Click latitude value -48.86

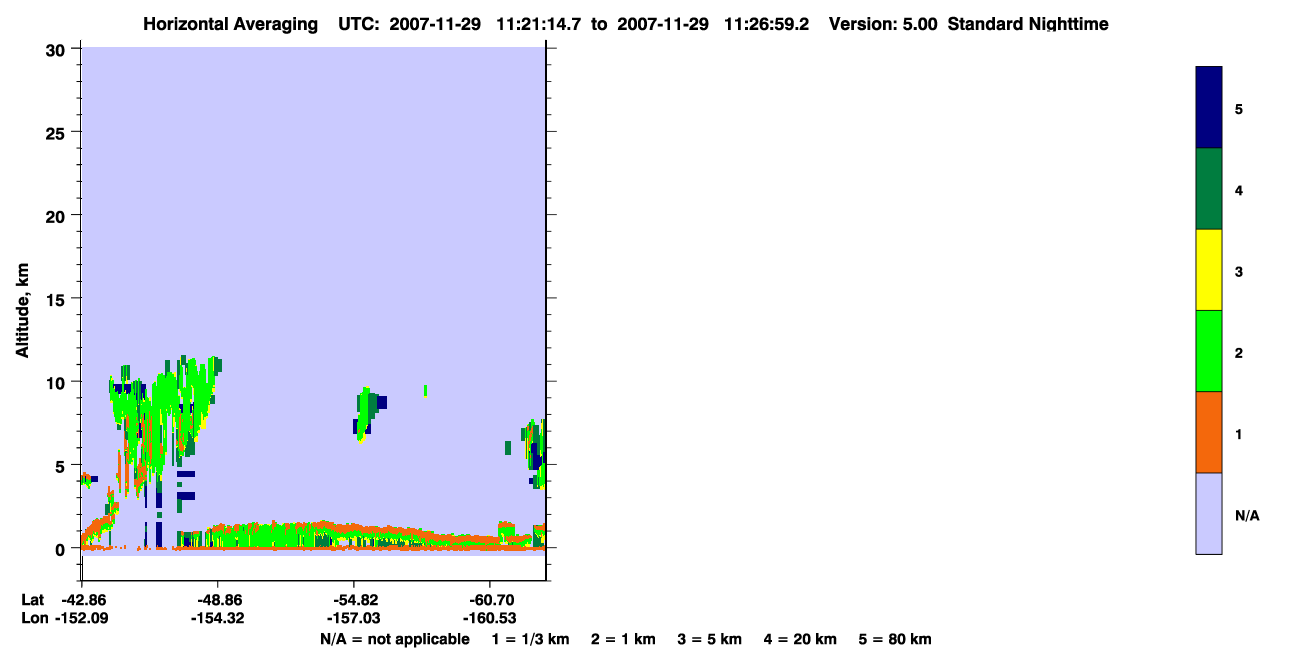(218, 600)
